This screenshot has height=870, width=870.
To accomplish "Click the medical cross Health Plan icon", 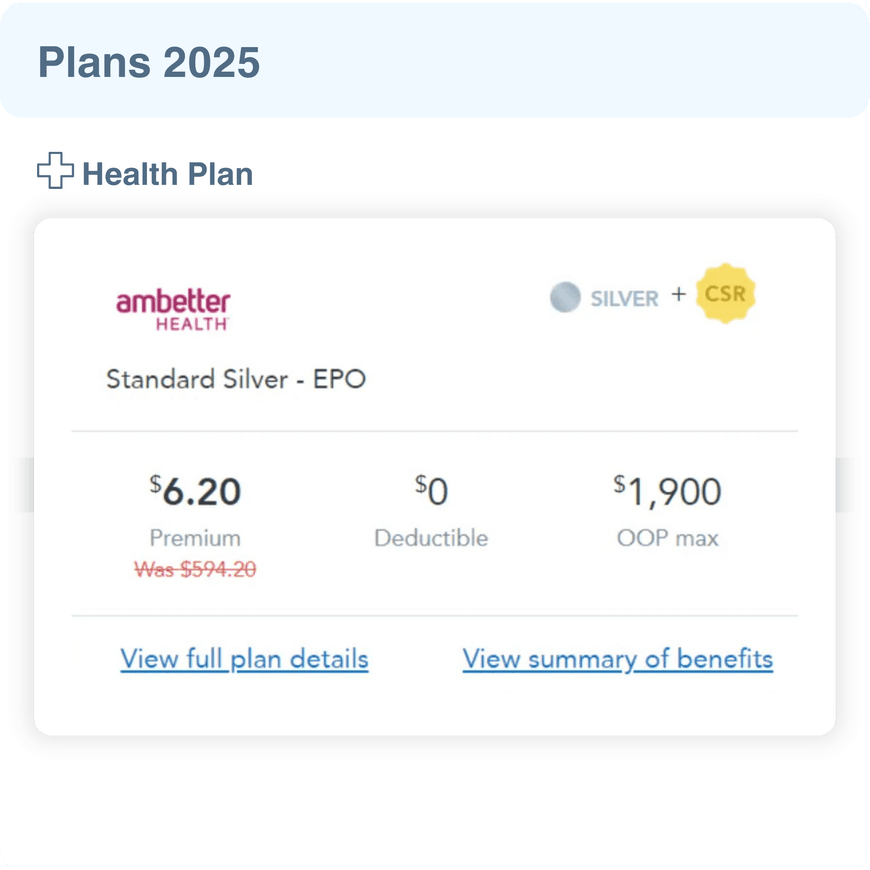I will (55, 170).
